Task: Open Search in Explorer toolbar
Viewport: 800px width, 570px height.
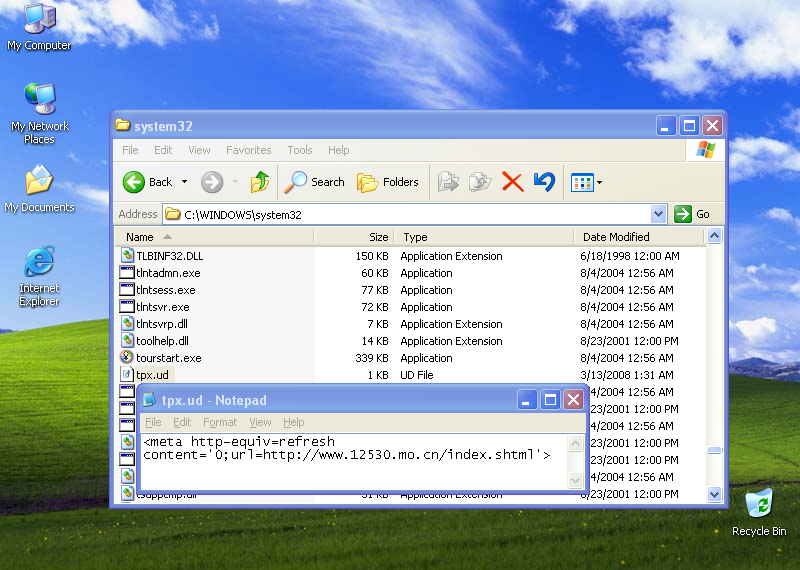Action: [x=314, y=182]
